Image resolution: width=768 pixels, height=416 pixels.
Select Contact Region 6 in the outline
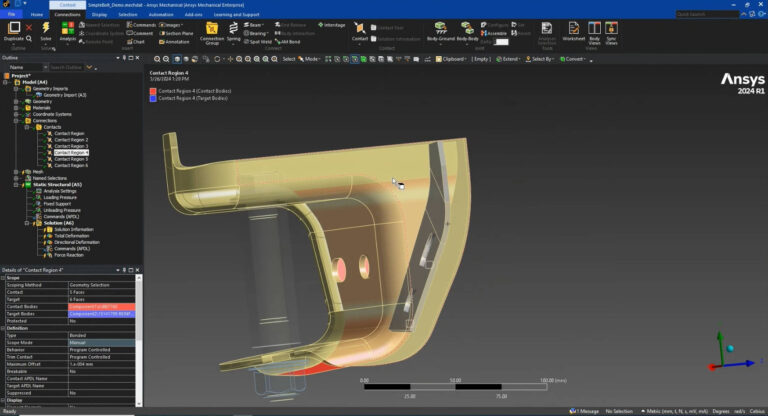point(71,165)
